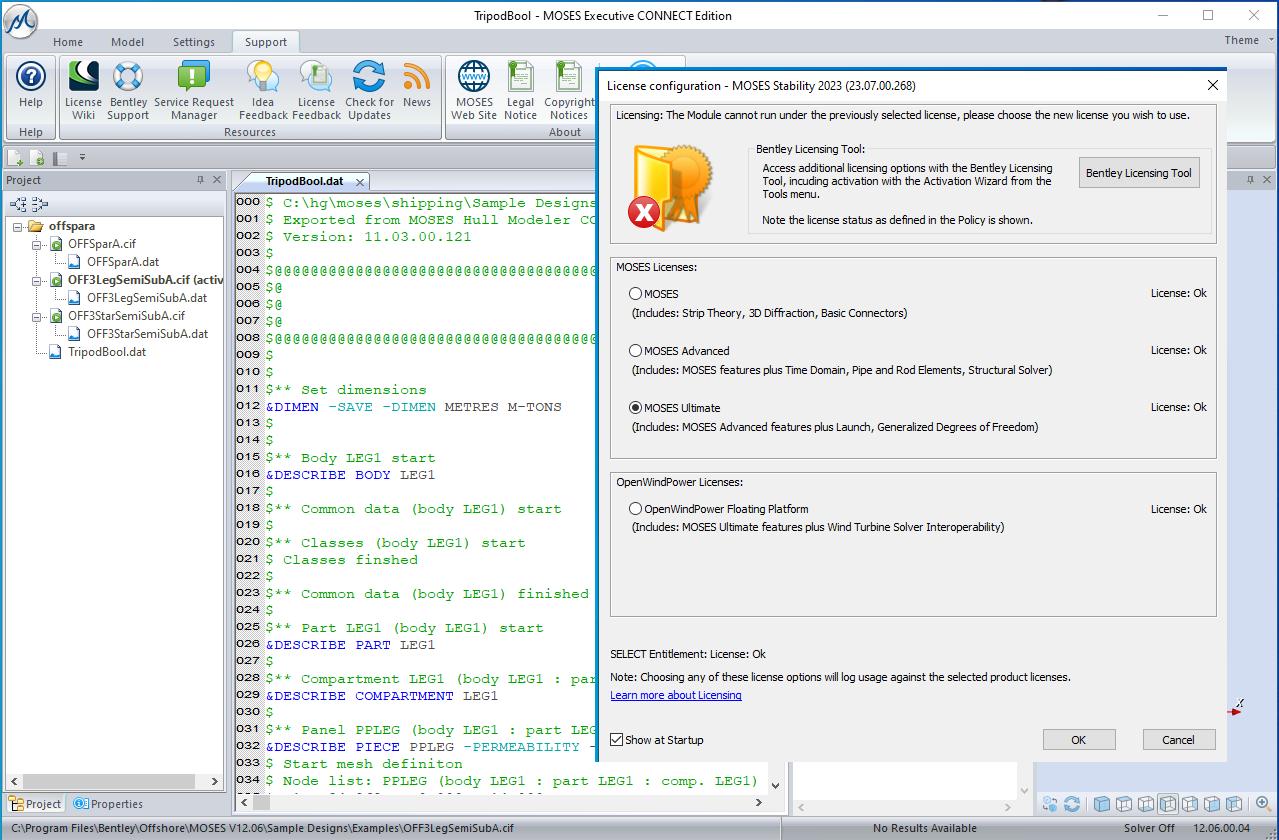Run Check for Updates

(369, 90)
